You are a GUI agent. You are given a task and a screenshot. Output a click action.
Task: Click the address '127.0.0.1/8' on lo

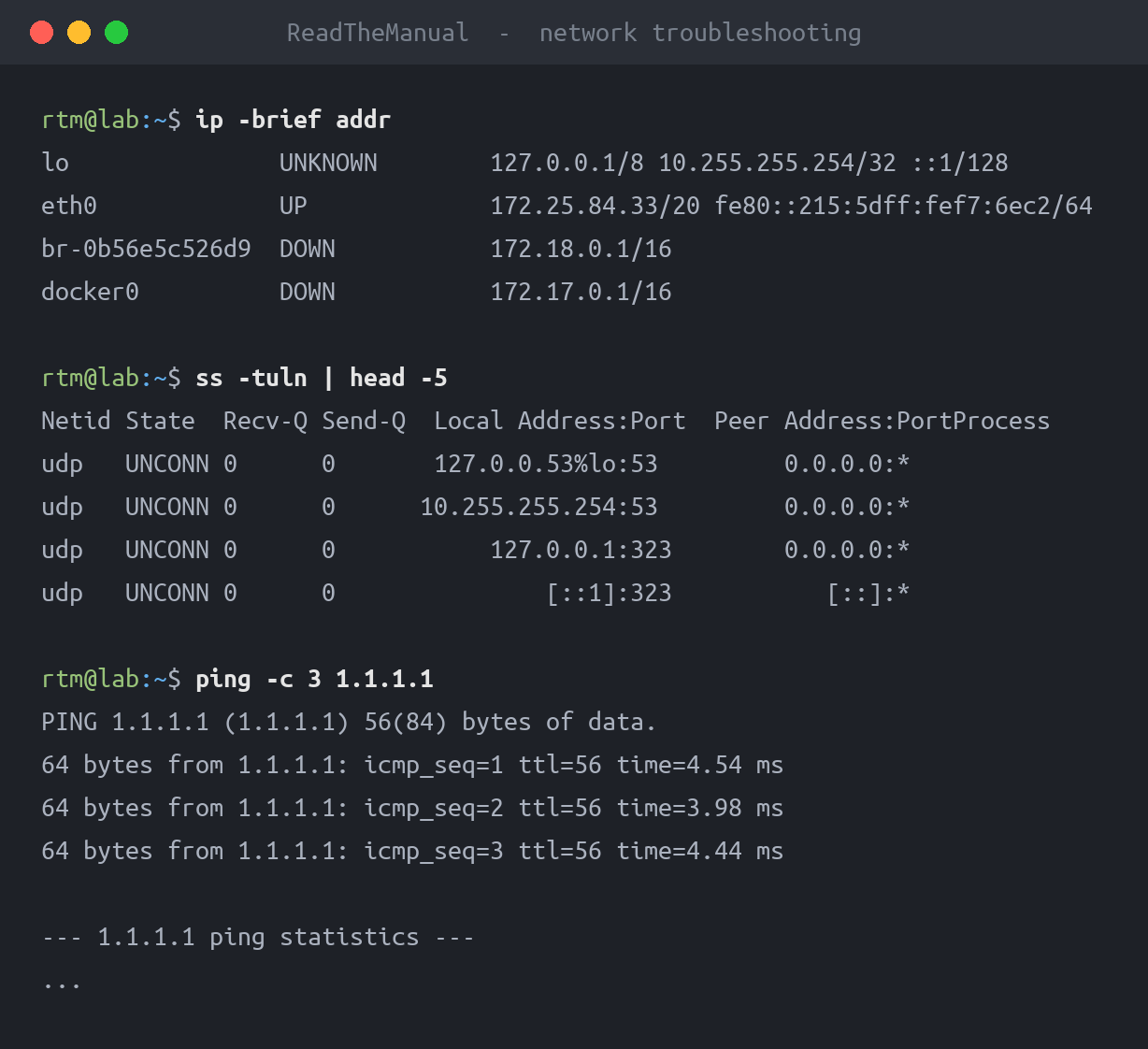point(567,163)
